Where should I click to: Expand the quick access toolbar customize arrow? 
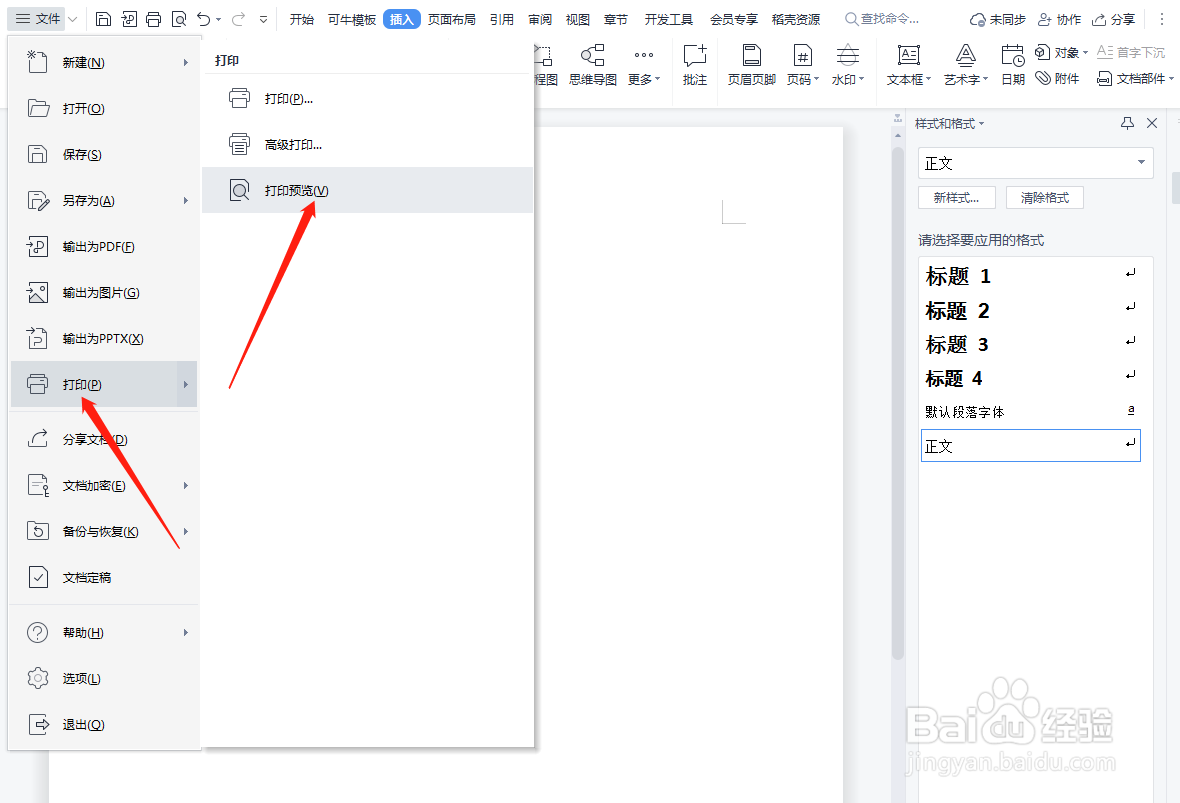coord(263,20)
